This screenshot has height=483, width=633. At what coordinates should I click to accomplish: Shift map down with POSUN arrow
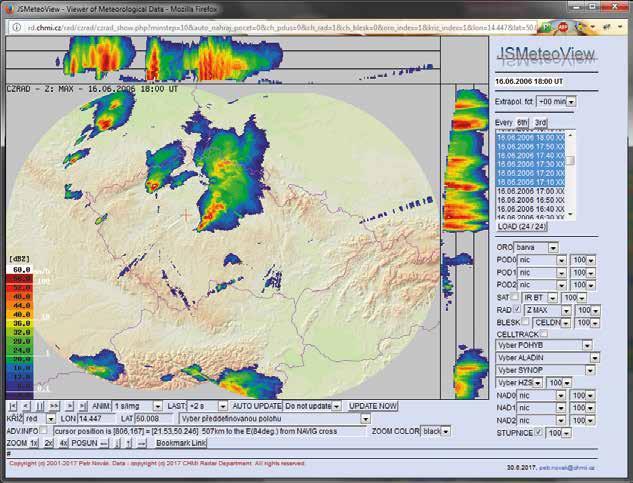point(117,443)
